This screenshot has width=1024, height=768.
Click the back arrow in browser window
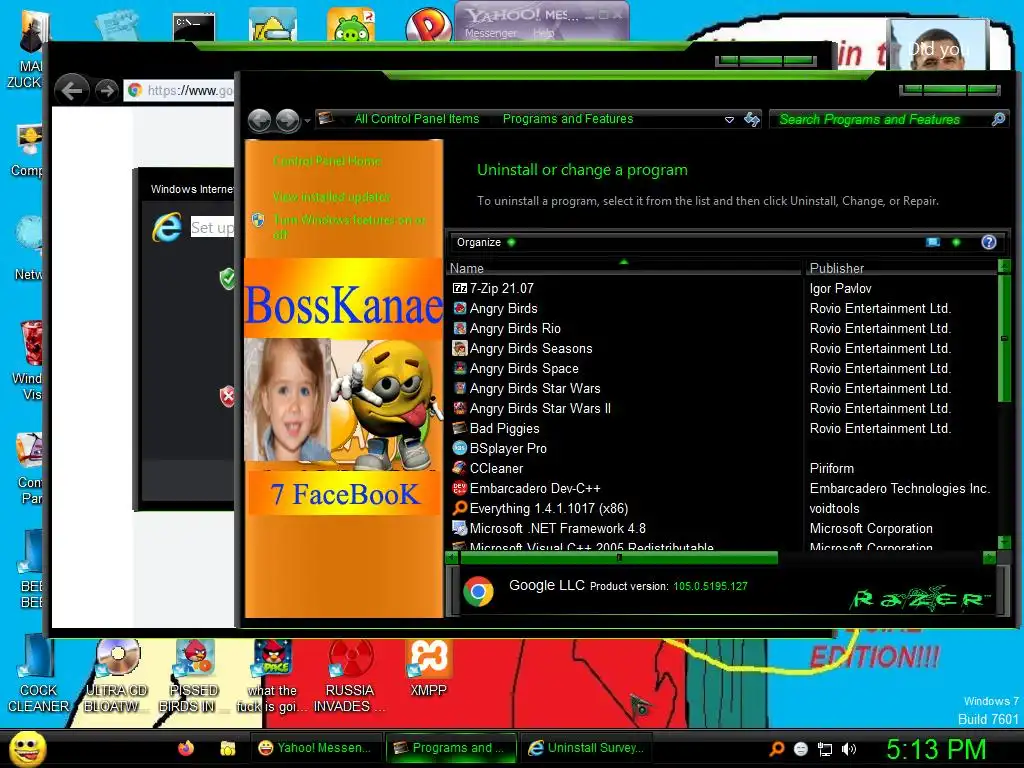pyautogui.click(x=72, y=90)
